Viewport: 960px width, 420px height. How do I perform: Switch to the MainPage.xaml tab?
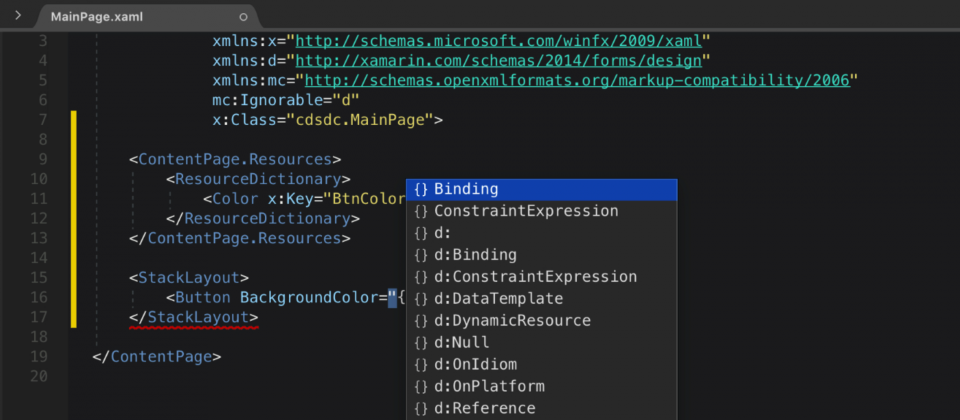click(97, 17)
